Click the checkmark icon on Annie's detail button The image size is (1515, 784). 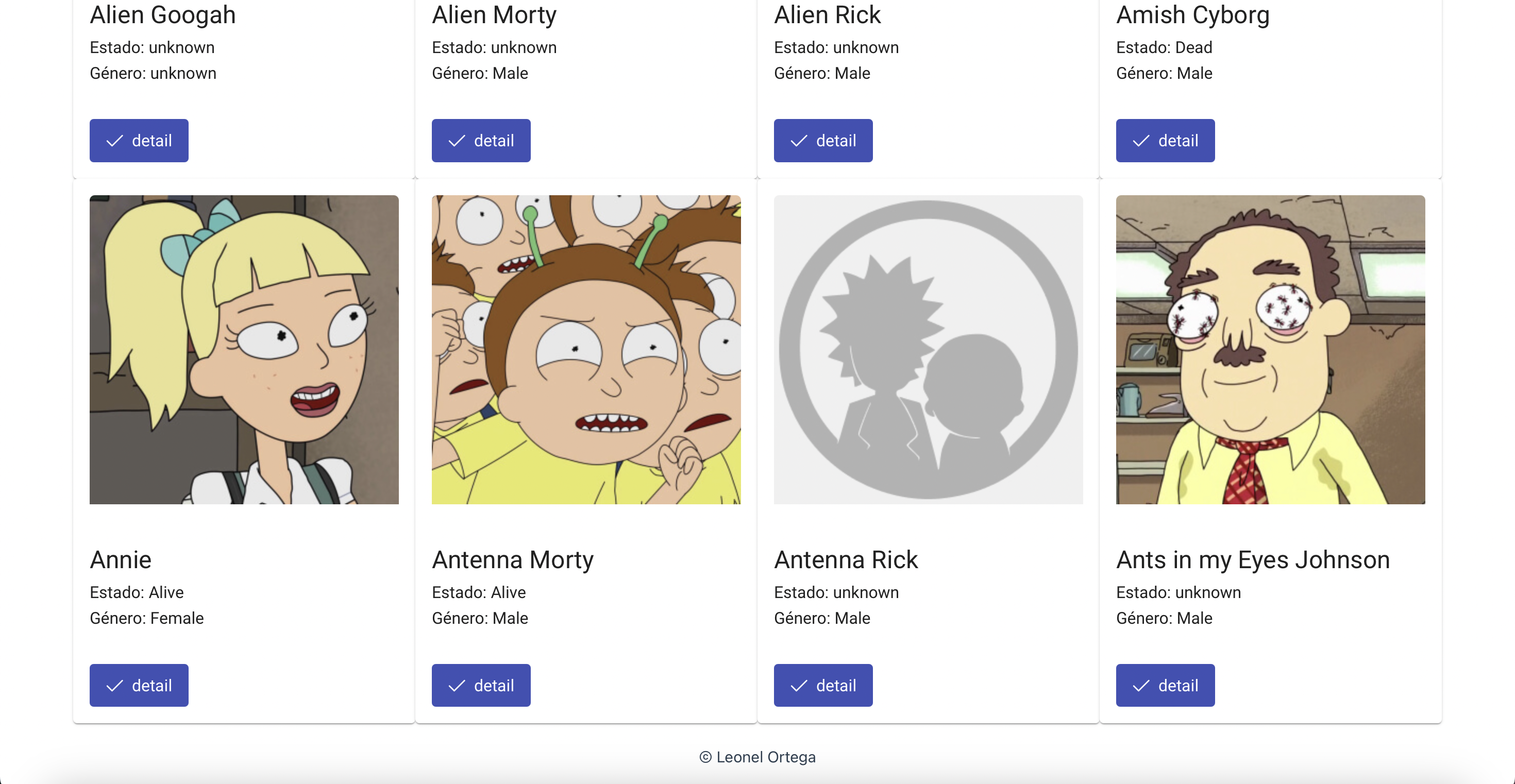pos(115,685)
